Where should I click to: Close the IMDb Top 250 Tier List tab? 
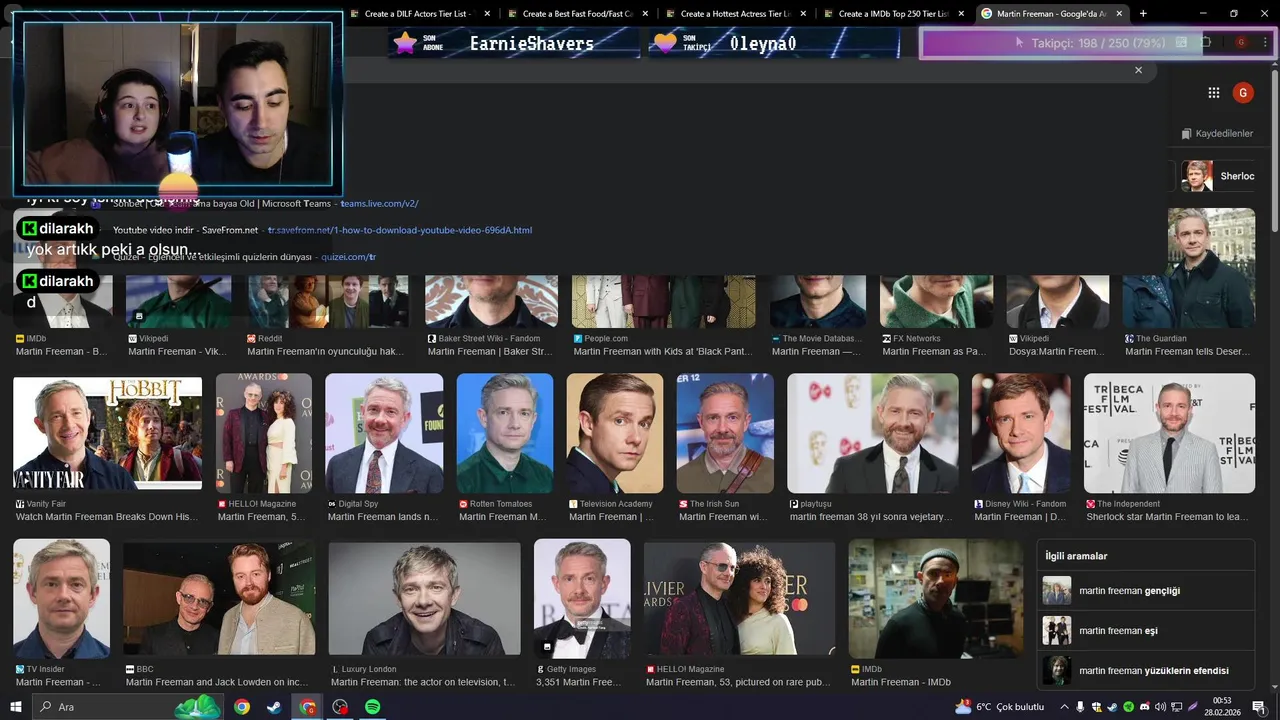(x=961, y=14)
